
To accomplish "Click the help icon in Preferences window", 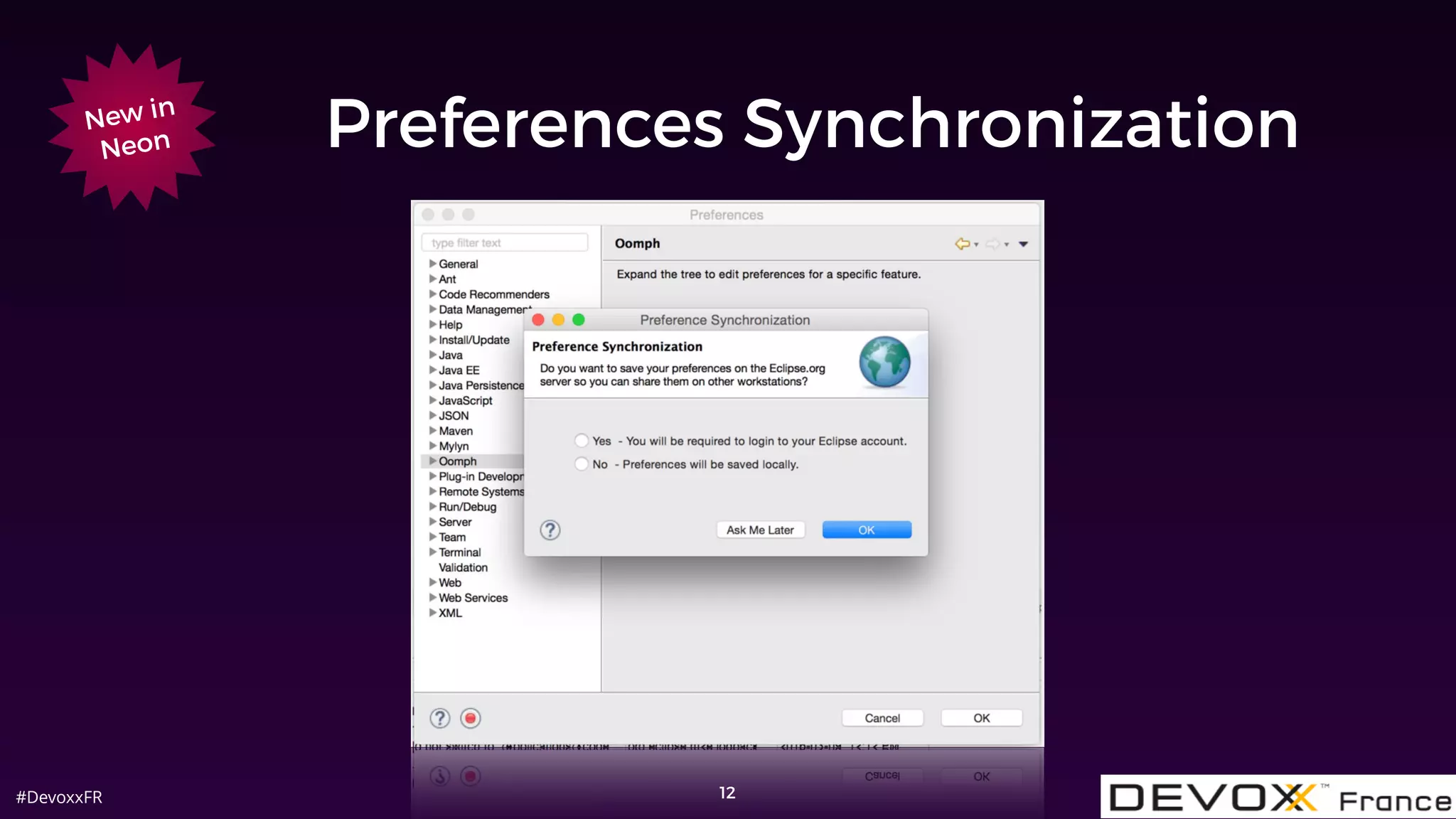I will click(x=440, y=718).
